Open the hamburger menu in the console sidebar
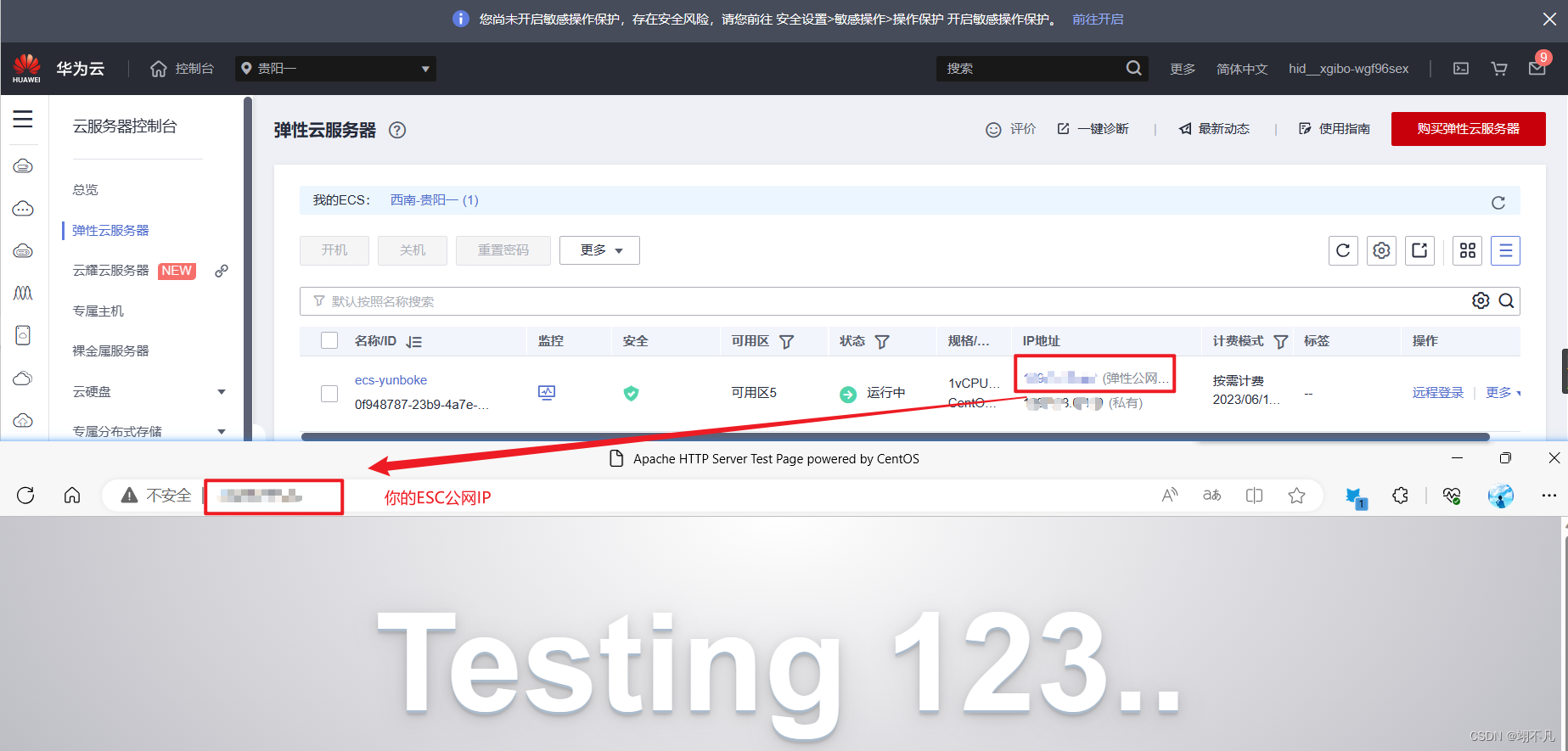 [23, 120]
